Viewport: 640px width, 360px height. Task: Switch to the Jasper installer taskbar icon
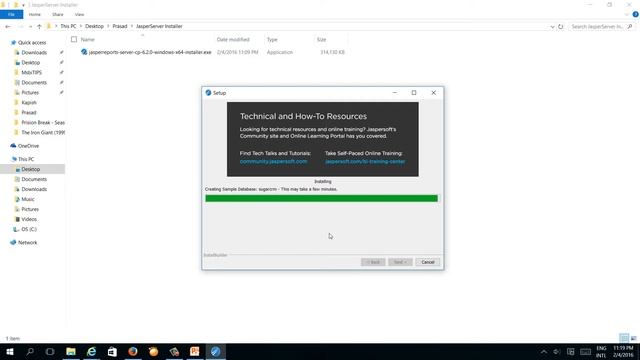point(216,351)
